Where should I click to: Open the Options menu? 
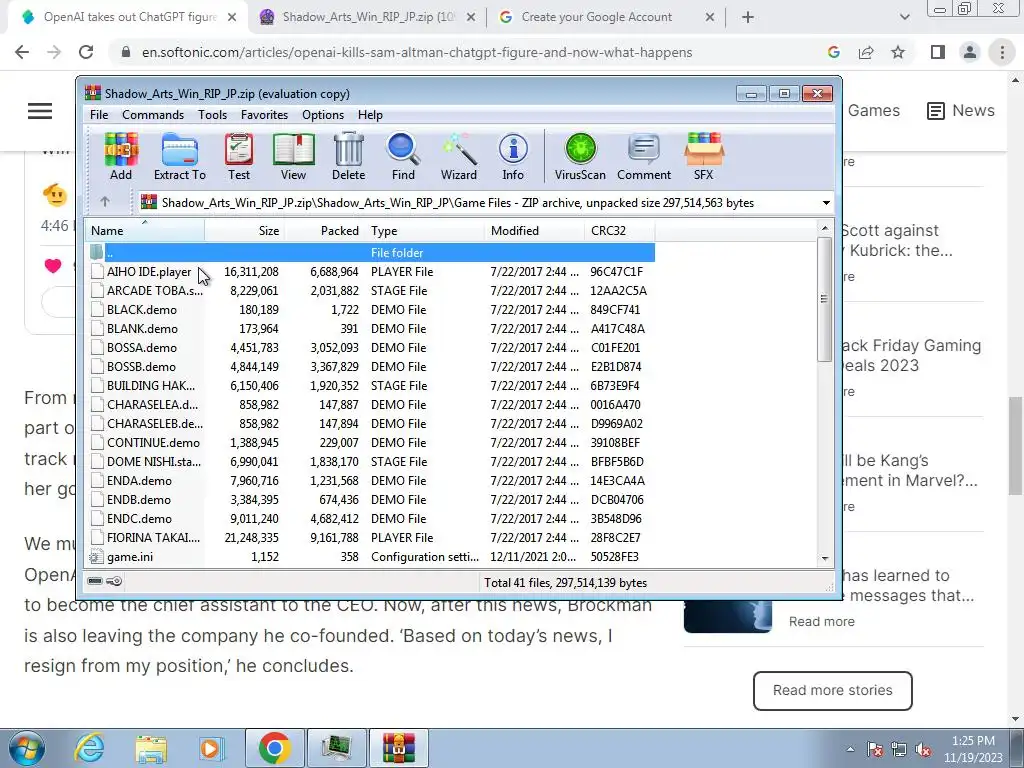323,115
